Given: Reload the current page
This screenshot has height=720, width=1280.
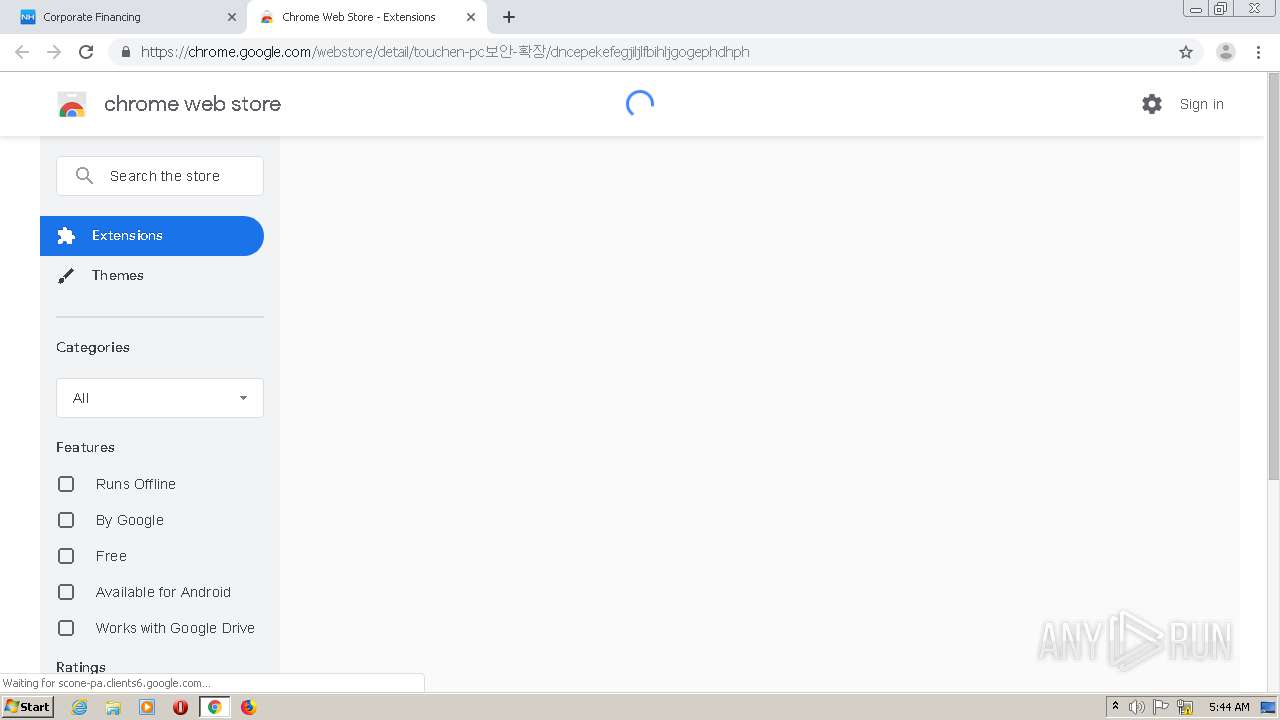Looking at the screenshot, I should tap(86, 52).
